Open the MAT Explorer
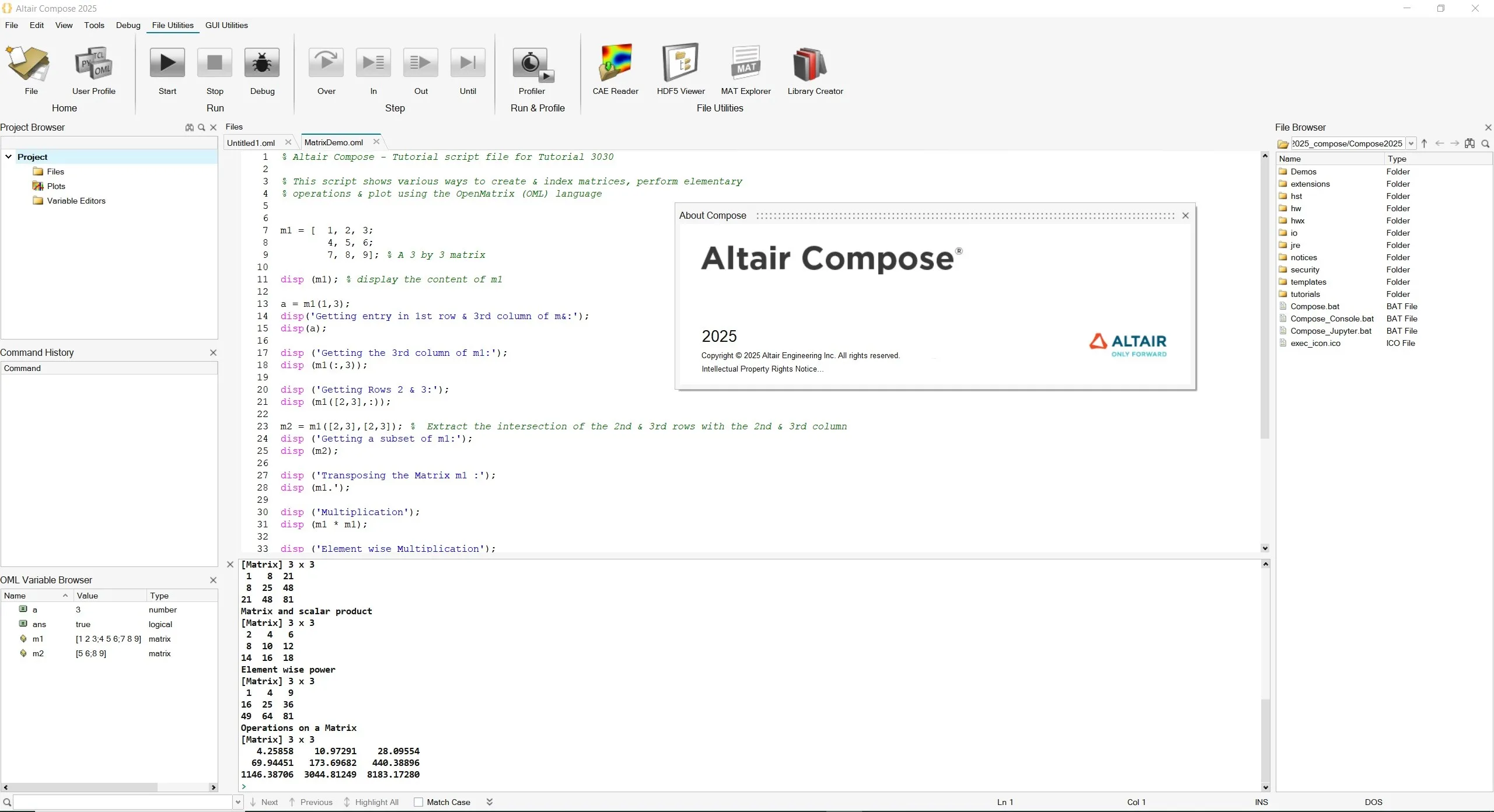The height and width of the screenshot is (812, 1494). point(746,63)
